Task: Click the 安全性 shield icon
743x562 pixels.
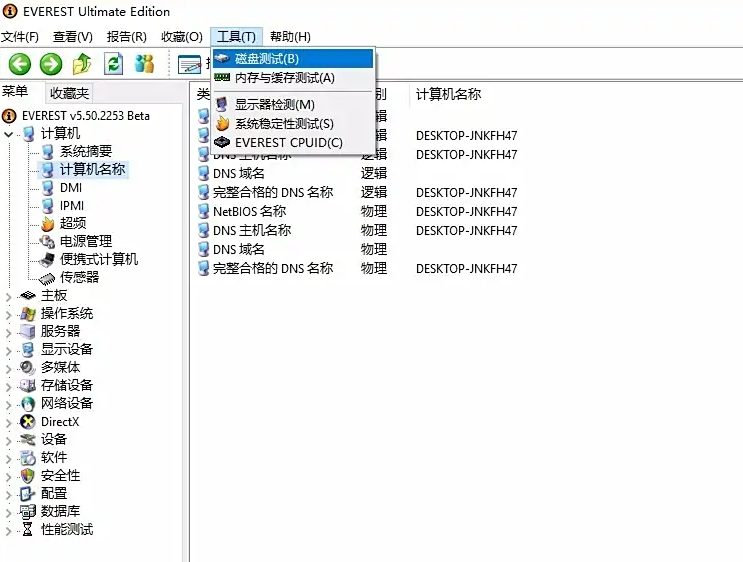Action: point(28,476)
